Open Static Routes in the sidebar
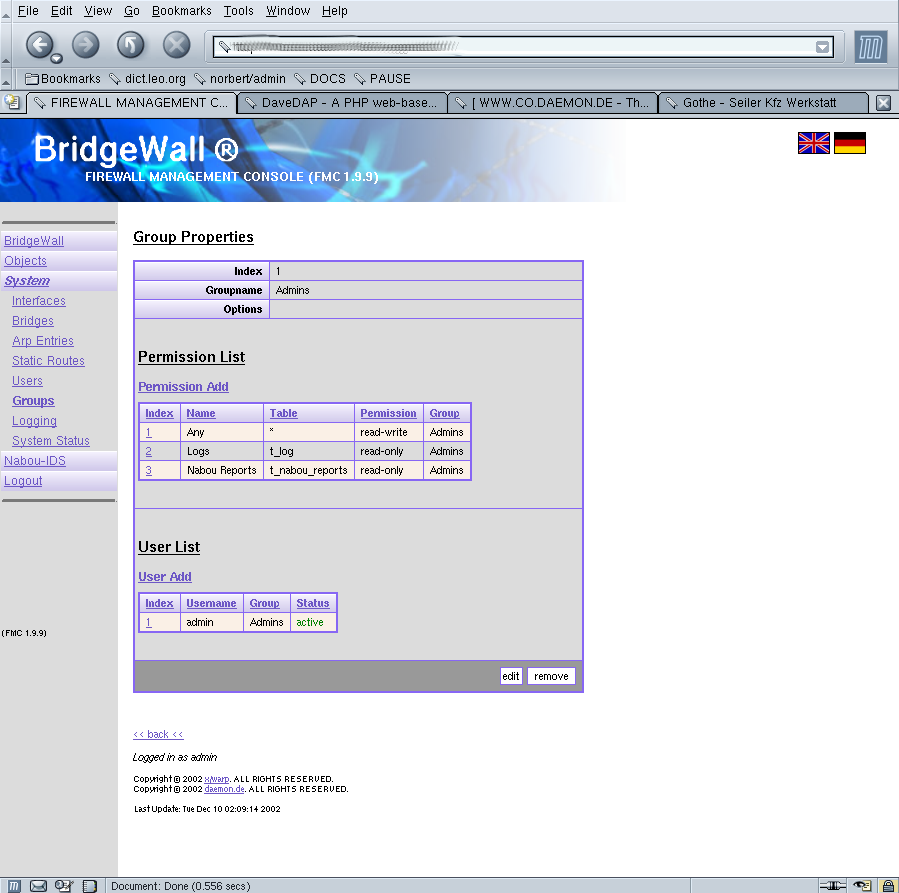899x893 pixels. pyautogui.click(x=48, y=361)
